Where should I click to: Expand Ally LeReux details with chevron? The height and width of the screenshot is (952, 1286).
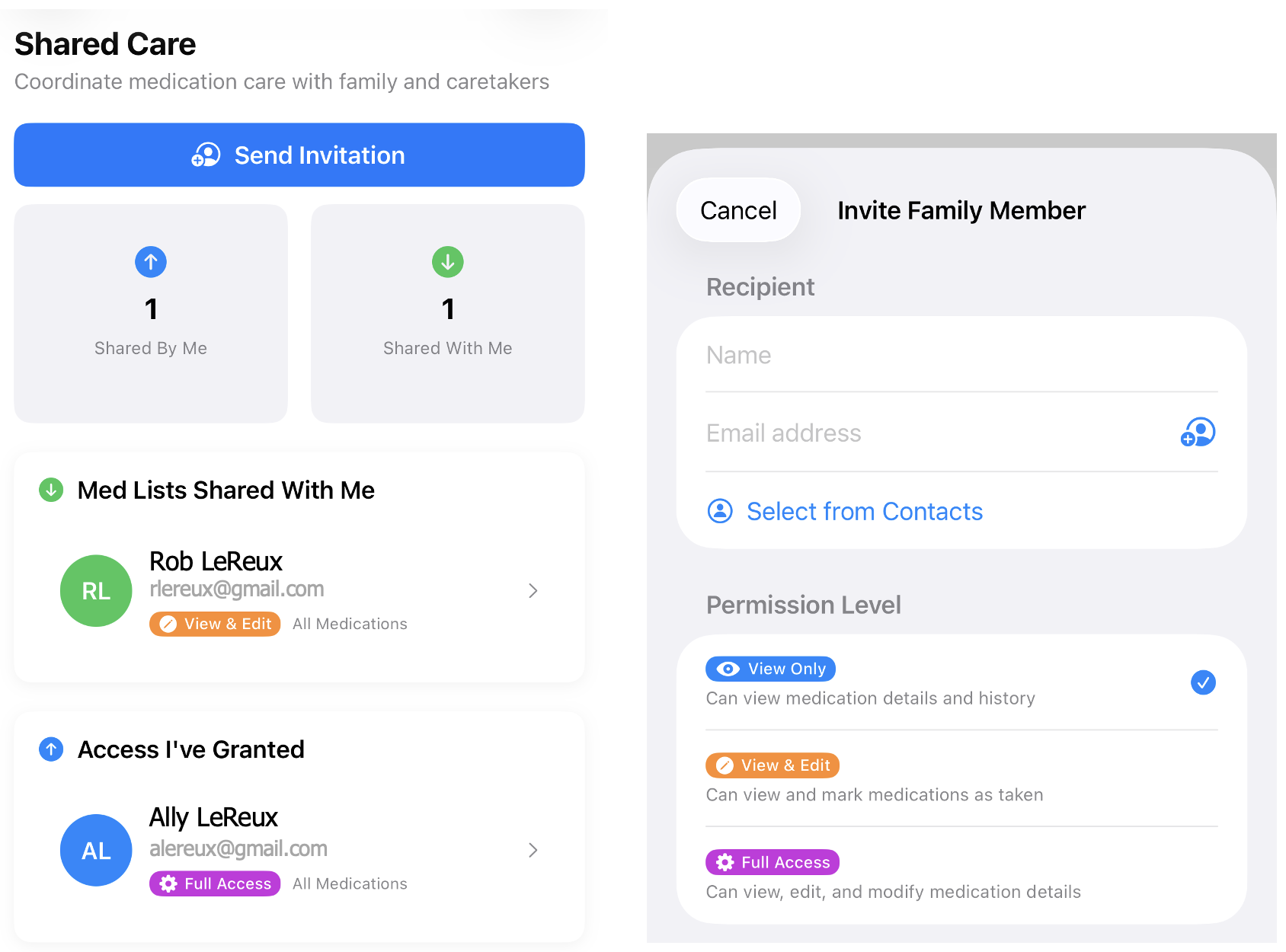(533, 850)
